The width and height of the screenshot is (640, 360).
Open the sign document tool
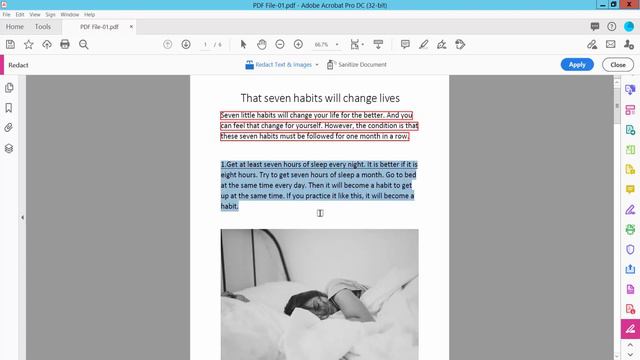(x=442, y=44)
